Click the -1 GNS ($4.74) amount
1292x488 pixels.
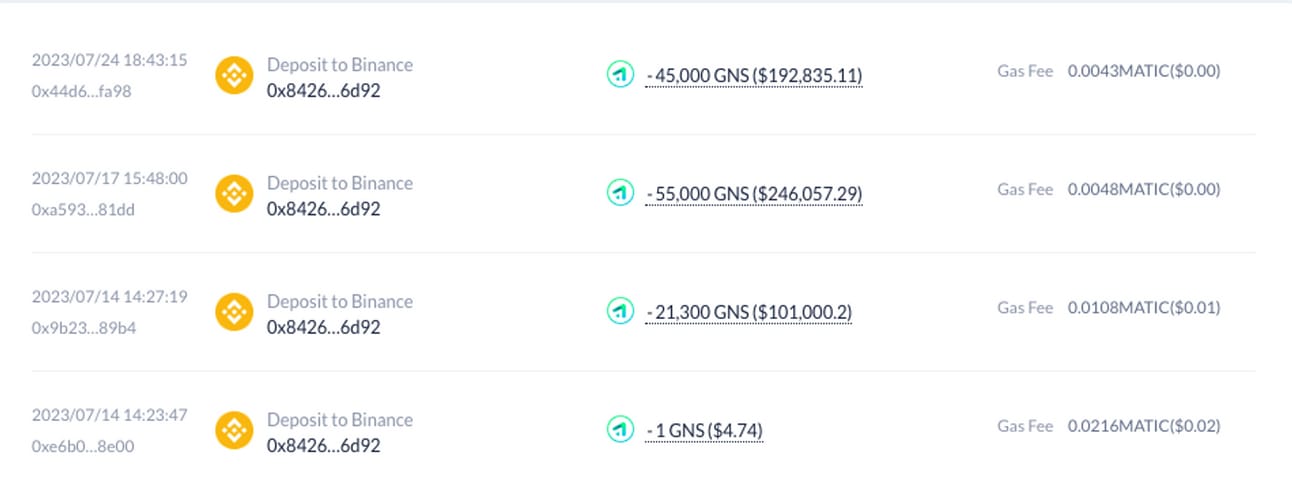tap(704, 431)
